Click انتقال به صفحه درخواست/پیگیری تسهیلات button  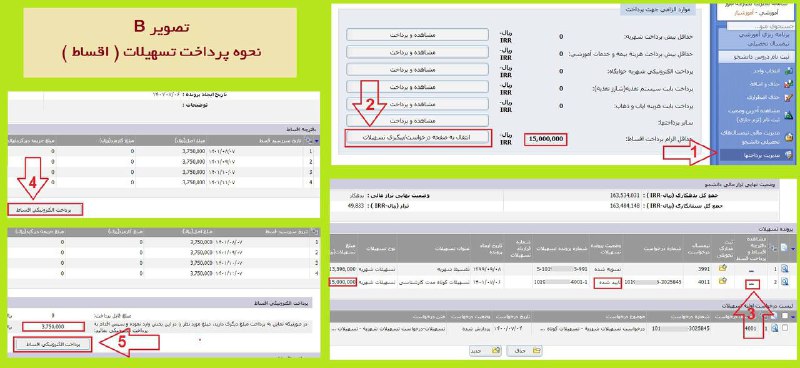pos(418,138)
